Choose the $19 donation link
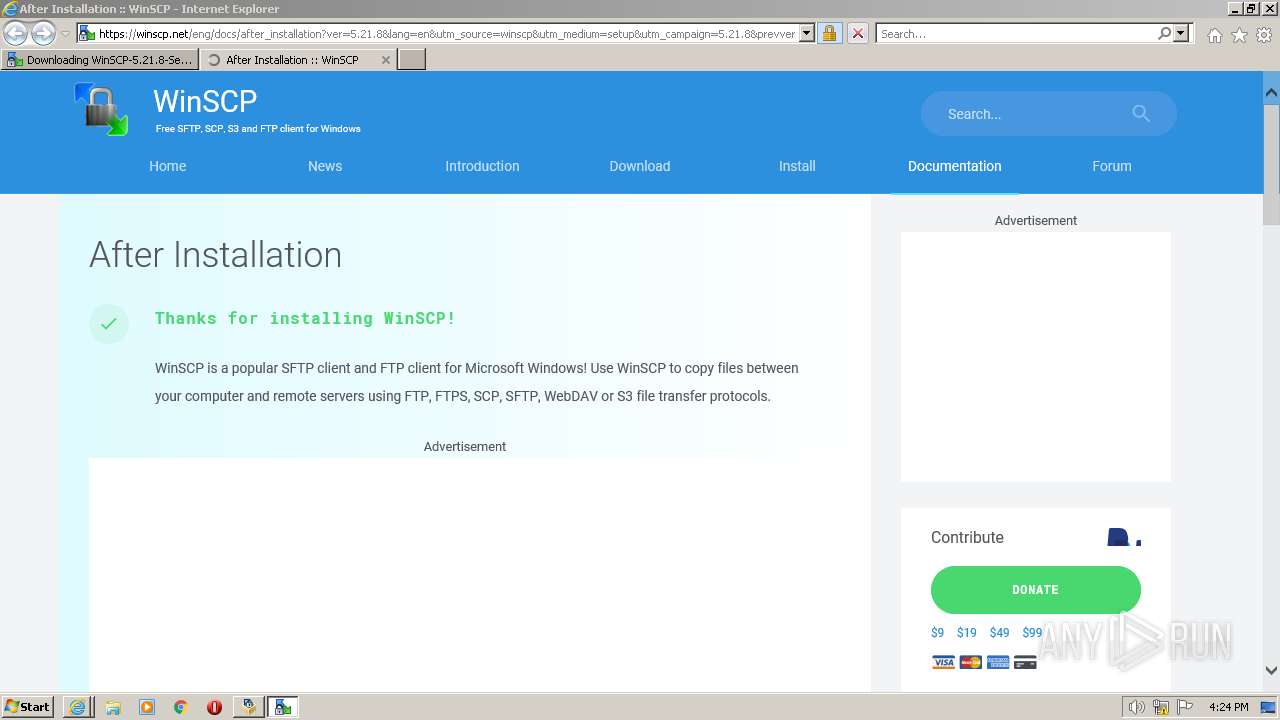This screenshot has height=720, width=1280. pyautogui.click(x=966, y=633)
